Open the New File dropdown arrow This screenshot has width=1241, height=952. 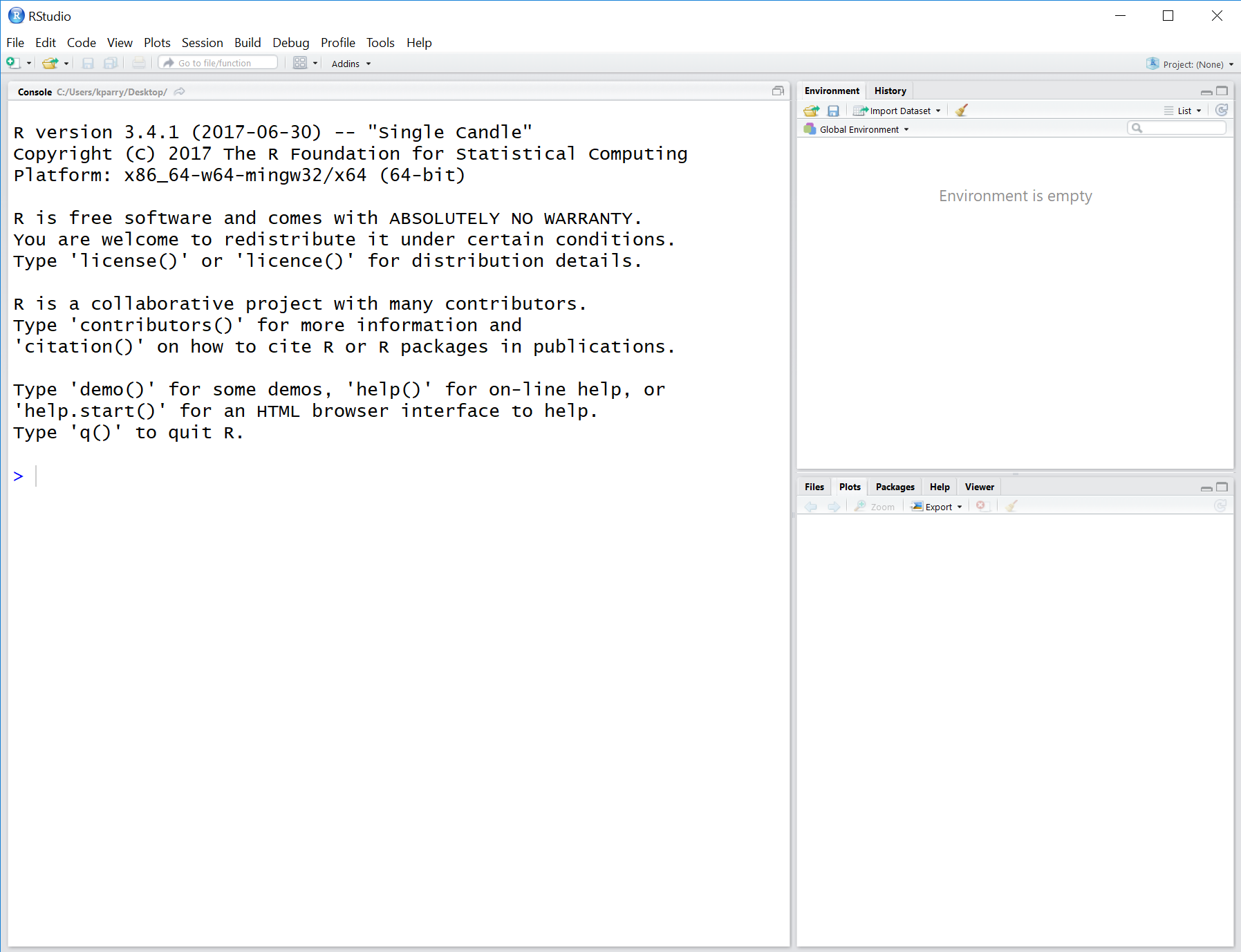[x=29, y=64]
